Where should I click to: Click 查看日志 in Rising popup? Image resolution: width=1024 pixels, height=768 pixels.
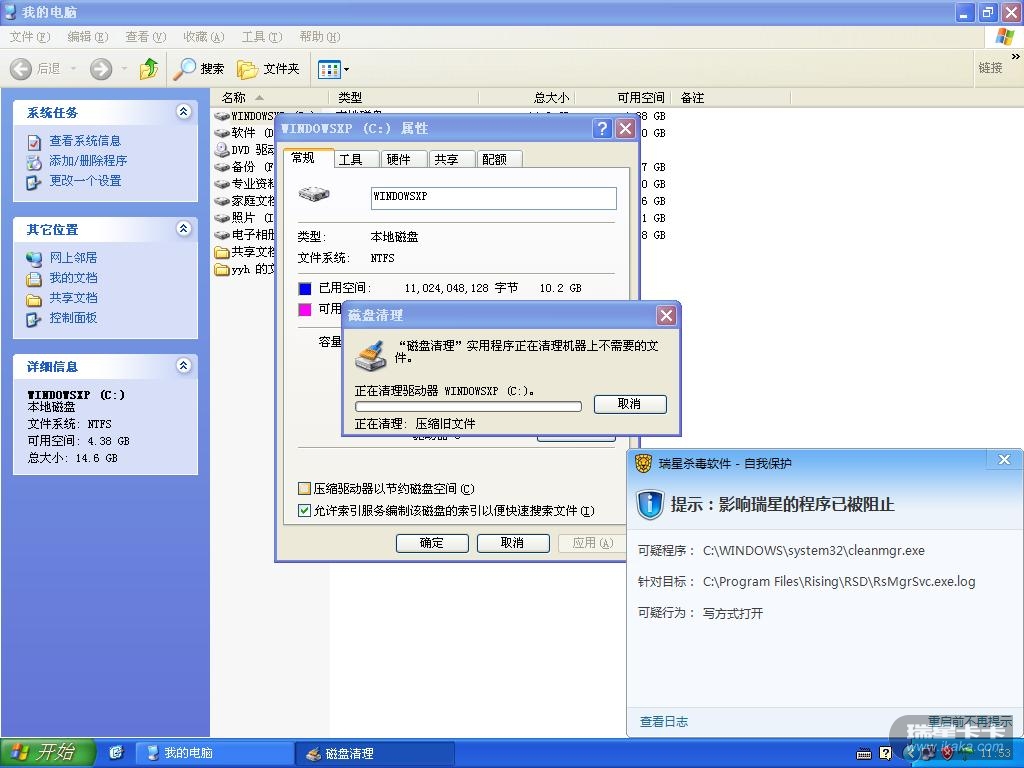tap(664, 722)
